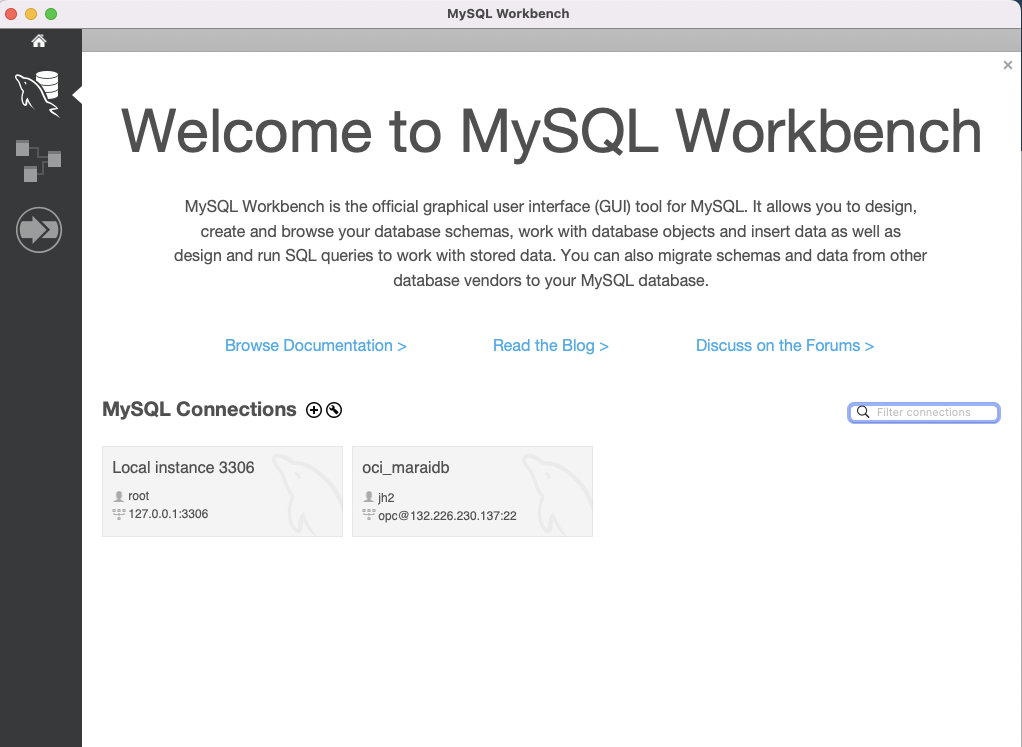The width and height of the screenshot is (1022, 747).
Task: Open Read the Blog link
Action: 551,345
